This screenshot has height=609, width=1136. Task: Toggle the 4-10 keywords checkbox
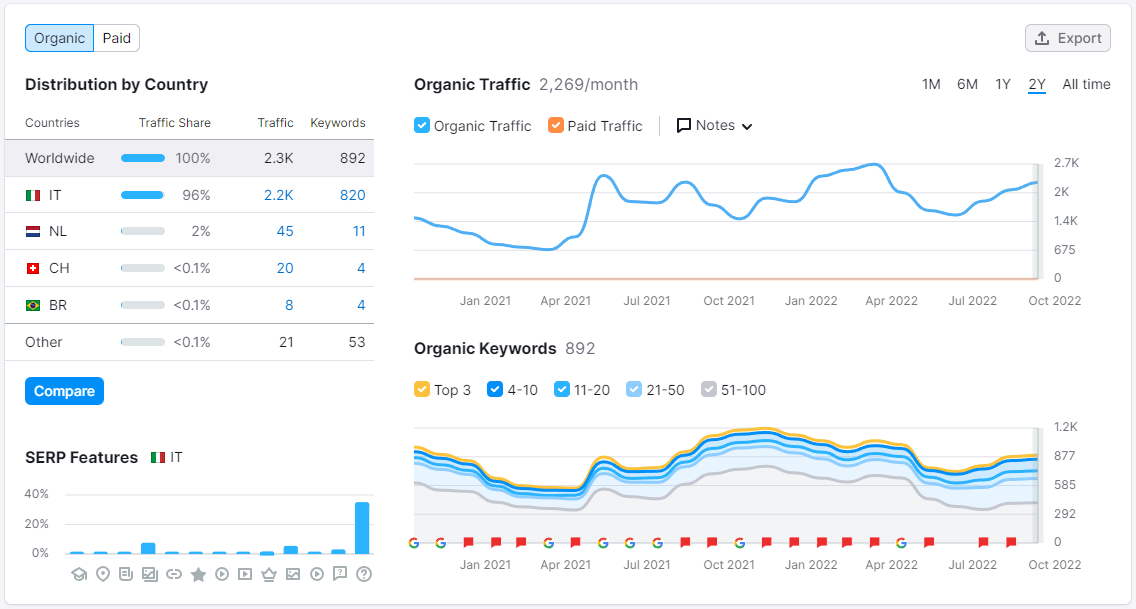[495, 390]
